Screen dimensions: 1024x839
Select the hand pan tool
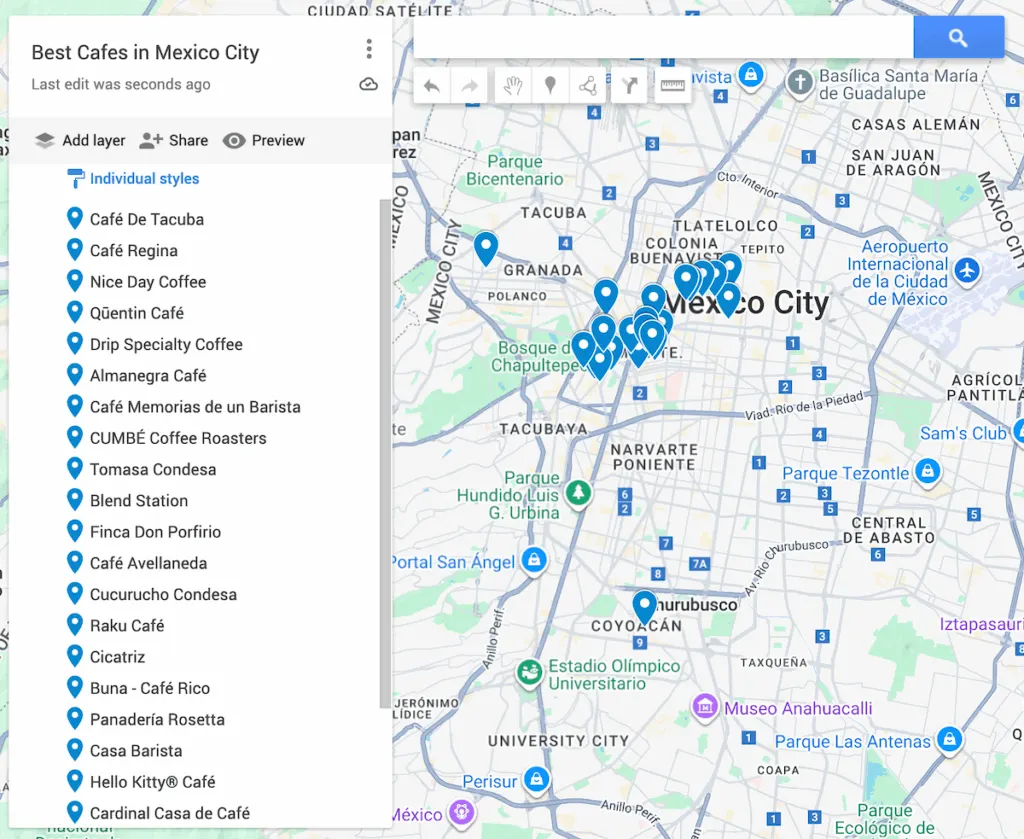[513, 86]
